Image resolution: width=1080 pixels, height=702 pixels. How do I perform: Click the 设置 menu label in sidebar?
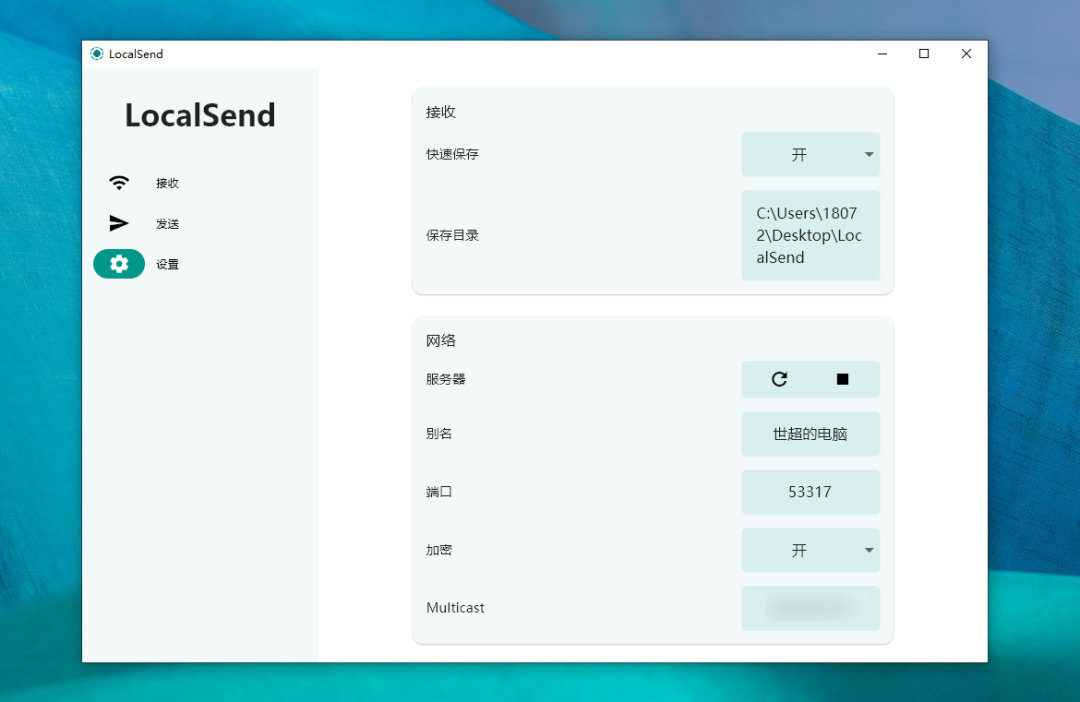[167, 265]
